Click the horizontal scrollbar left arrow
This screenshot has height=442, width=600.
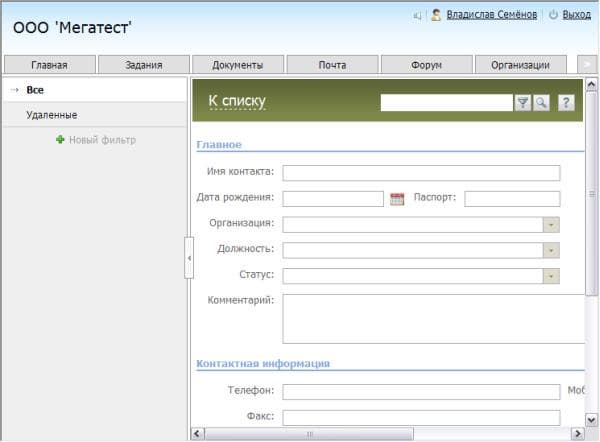coord(197,434)
